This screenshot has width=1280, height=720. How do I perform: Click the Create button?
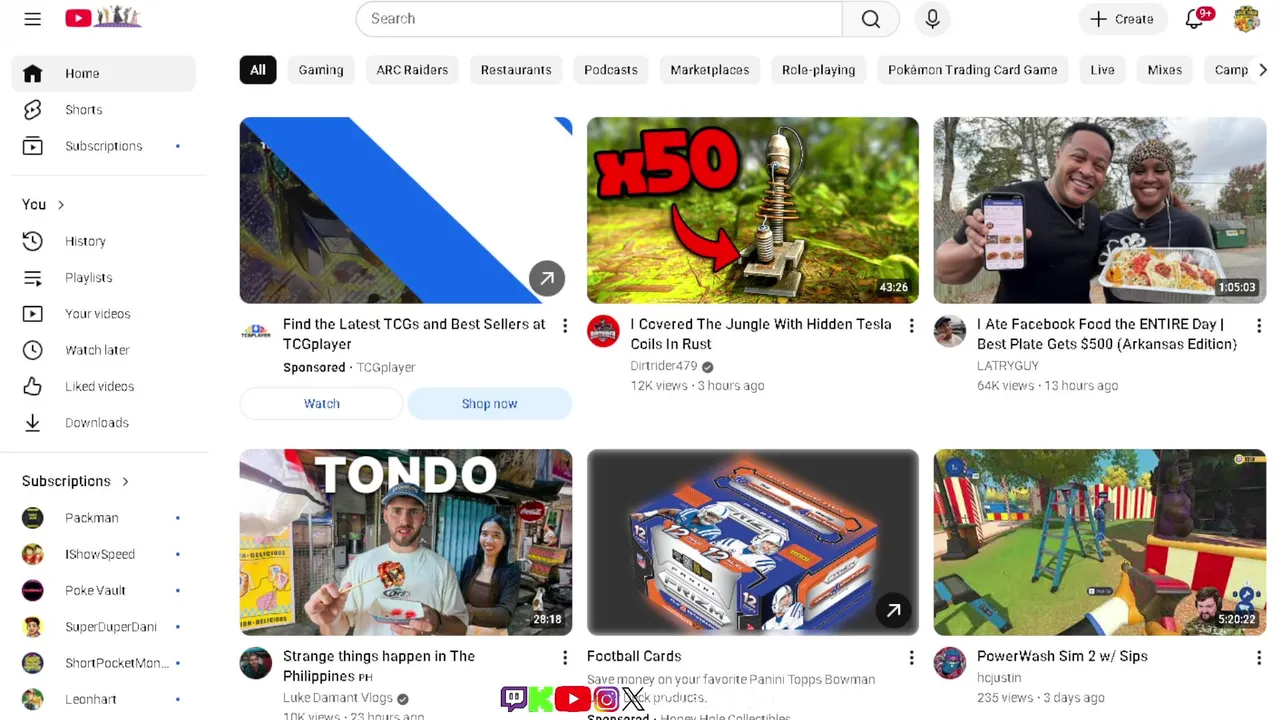pyautogui.click(x=1122, y=19)
